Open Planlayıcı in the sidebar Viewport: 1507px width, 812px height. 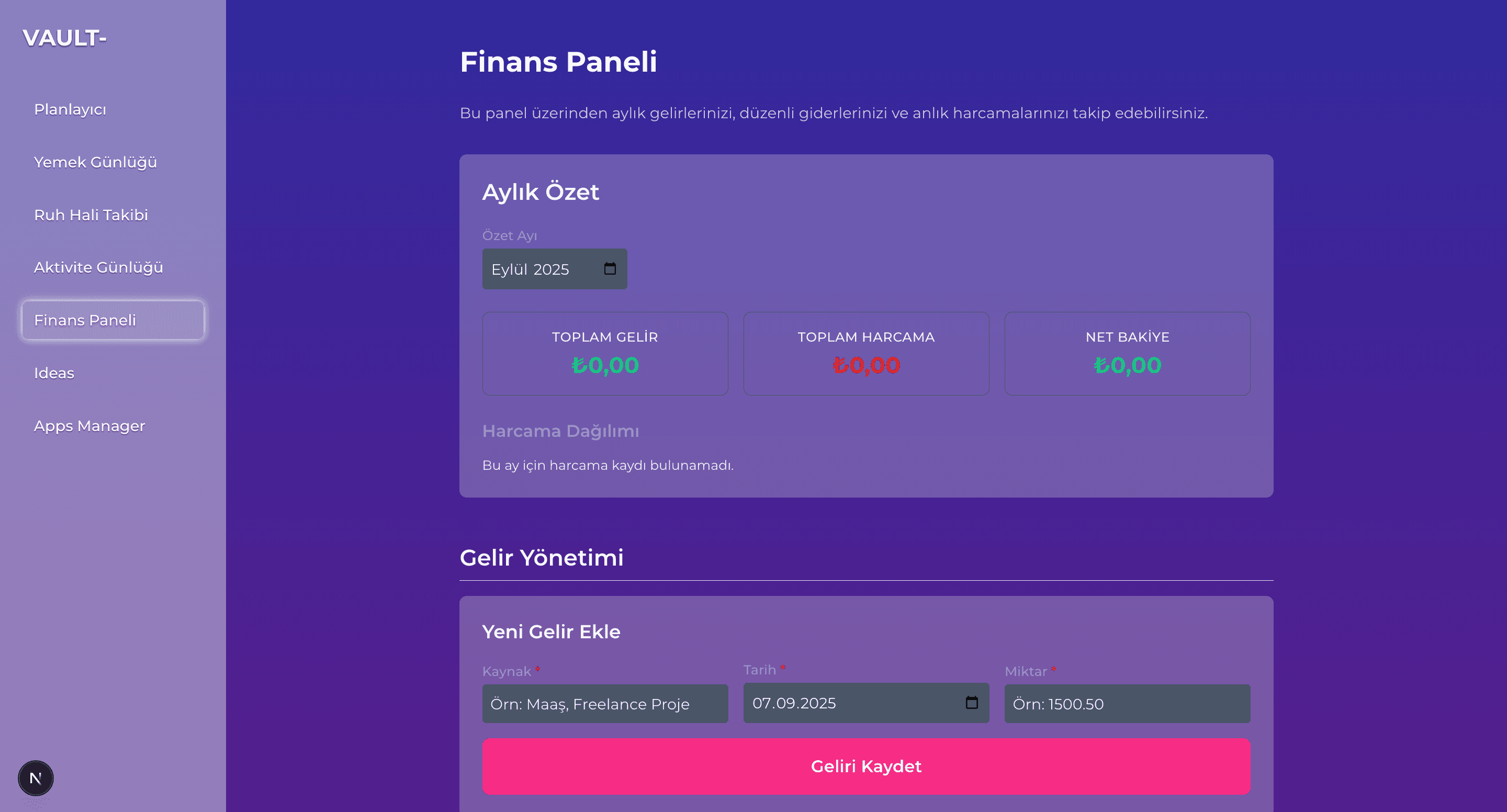(x=70, y=109)
